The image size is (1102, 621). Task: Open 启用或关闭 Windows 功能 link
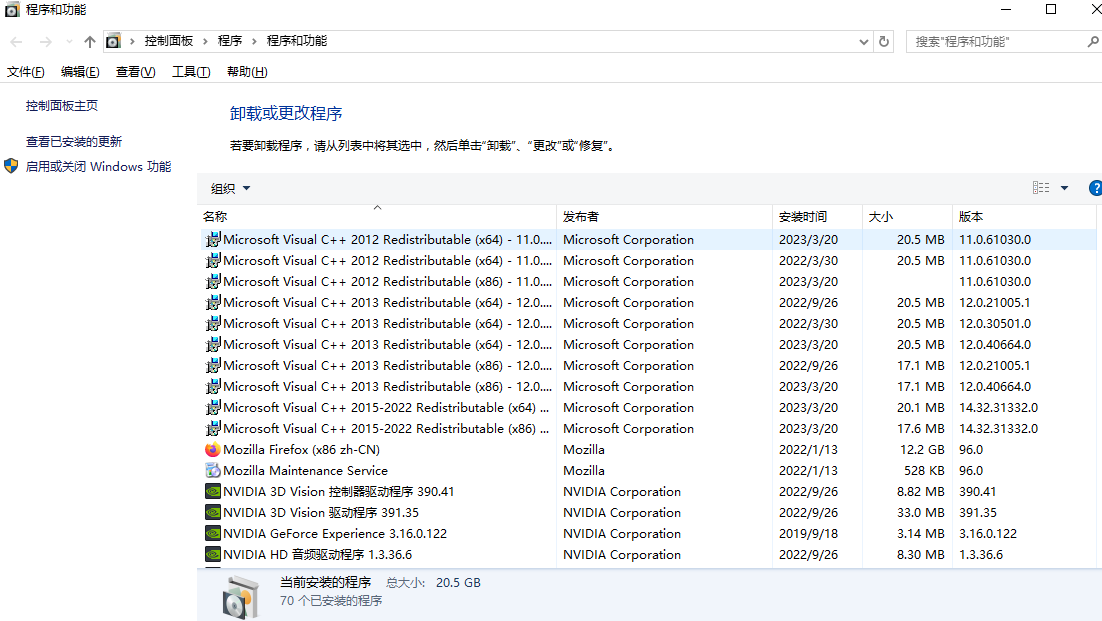(98, 166)
